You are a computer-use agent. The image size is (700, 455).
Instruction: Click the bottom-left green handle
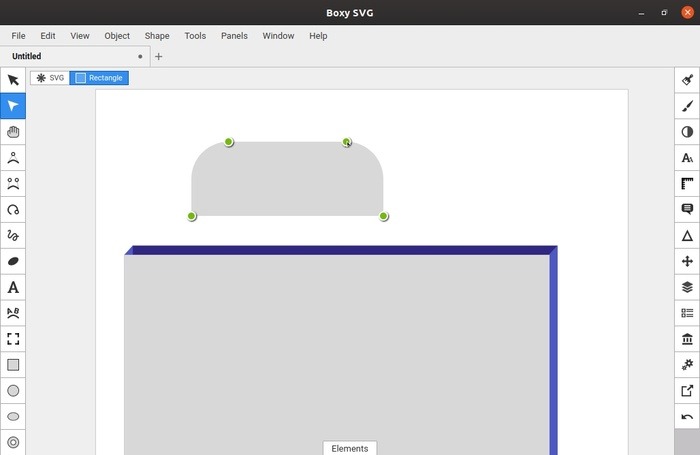coord(192,216)
